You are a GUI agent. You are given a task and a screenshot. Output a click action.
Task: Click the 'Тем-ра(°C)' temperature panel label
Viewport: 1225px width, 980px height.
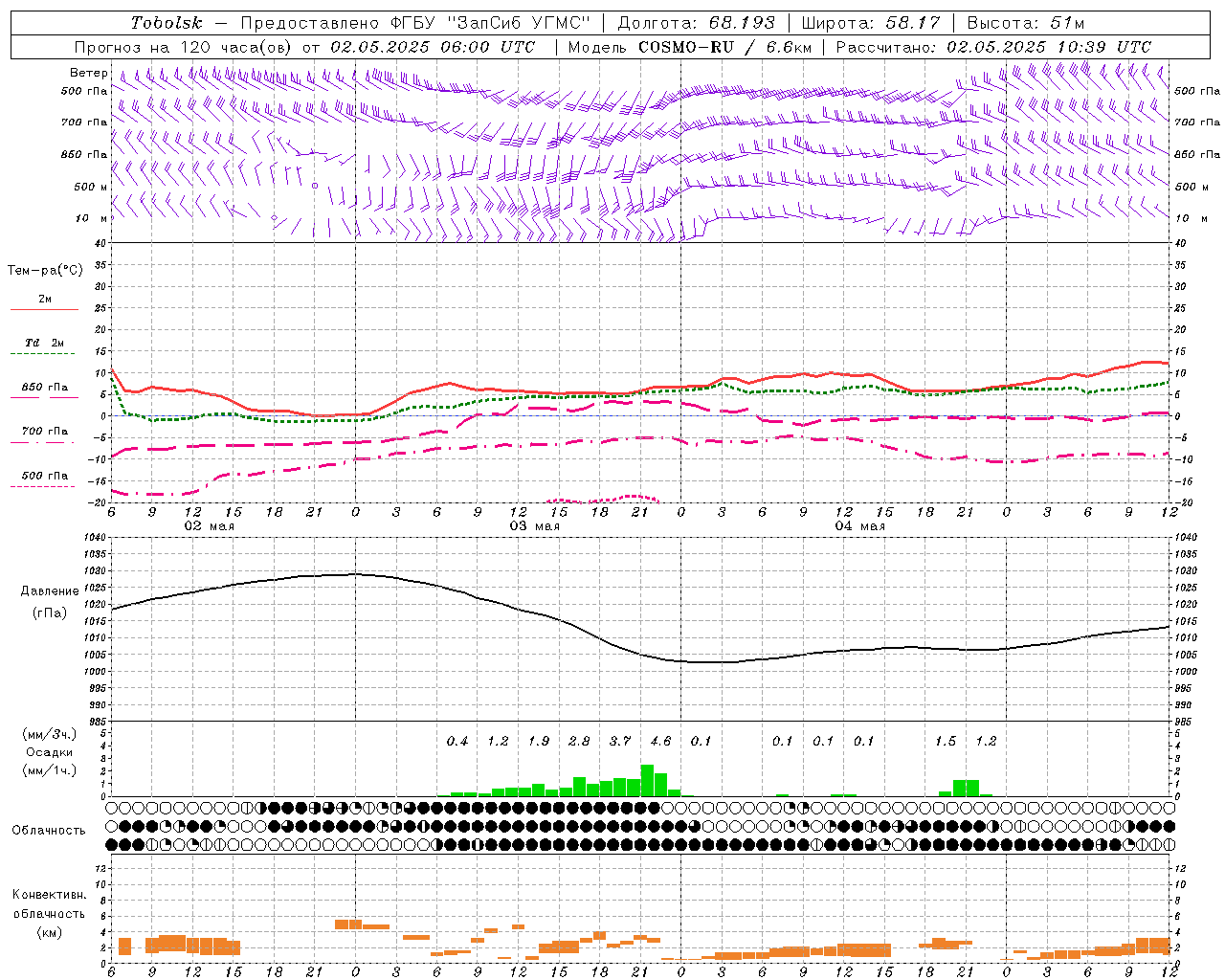[x=45, y=271]
